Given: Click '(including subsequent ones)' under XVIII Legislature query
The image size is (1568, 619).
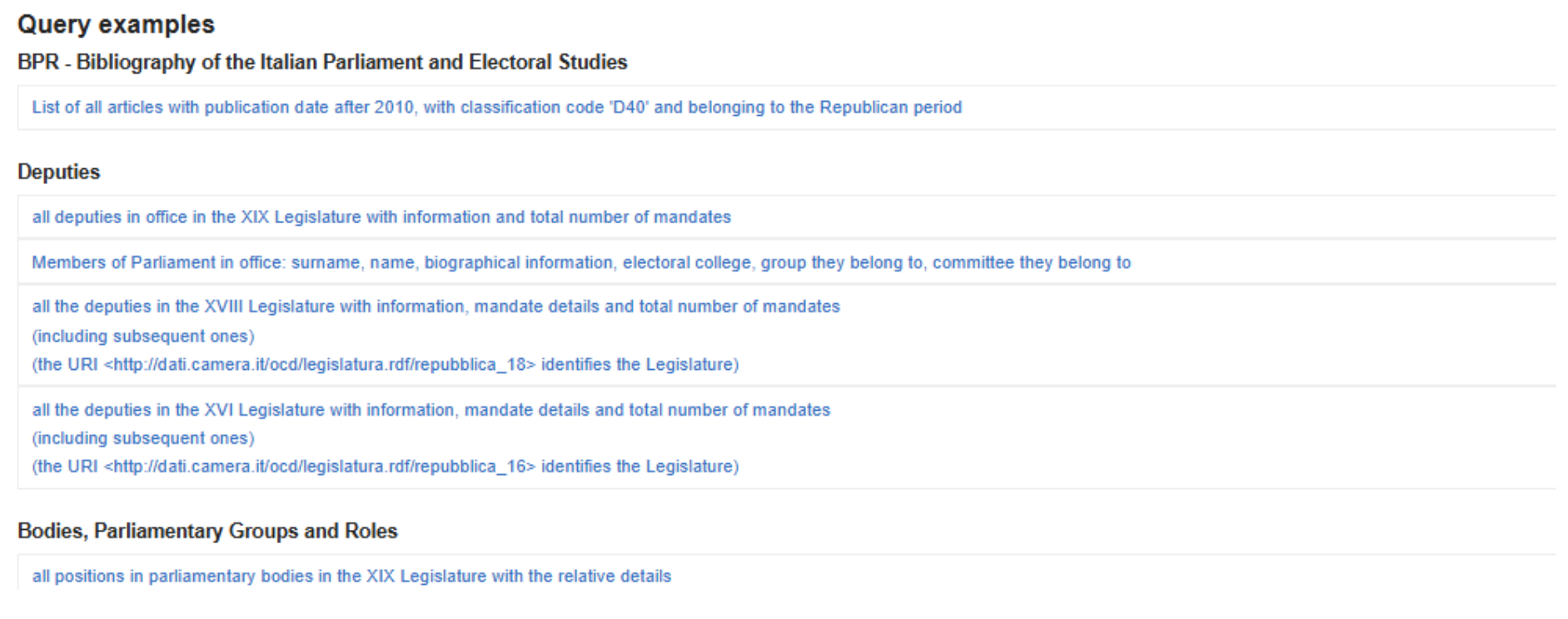Looking at the screenshot, I should [143, 337].
